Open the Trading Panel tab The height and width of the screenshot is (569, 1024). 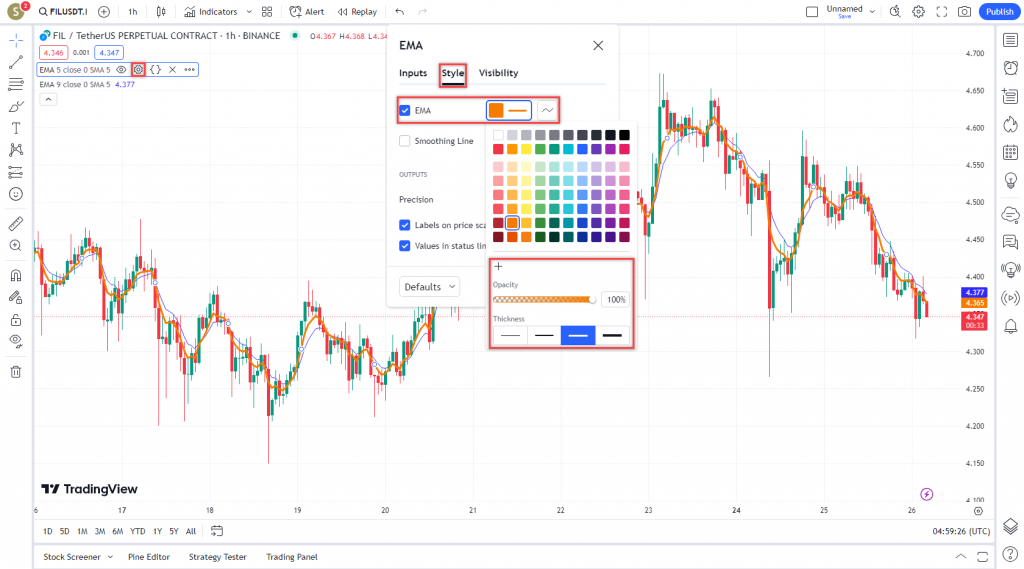point(292,557)
